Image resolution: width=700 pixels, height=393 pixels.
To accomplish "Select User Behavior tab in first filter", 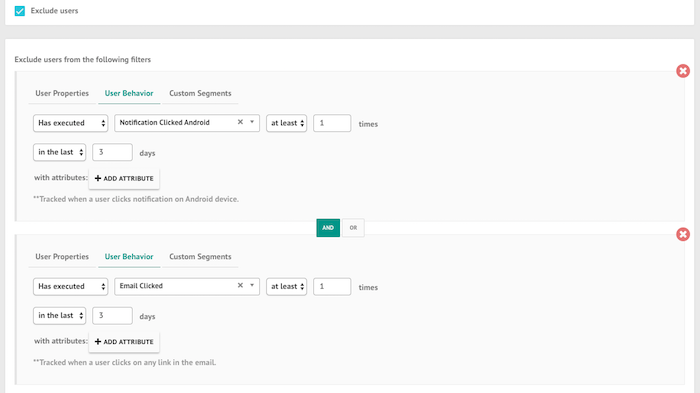I will [129, 93].
